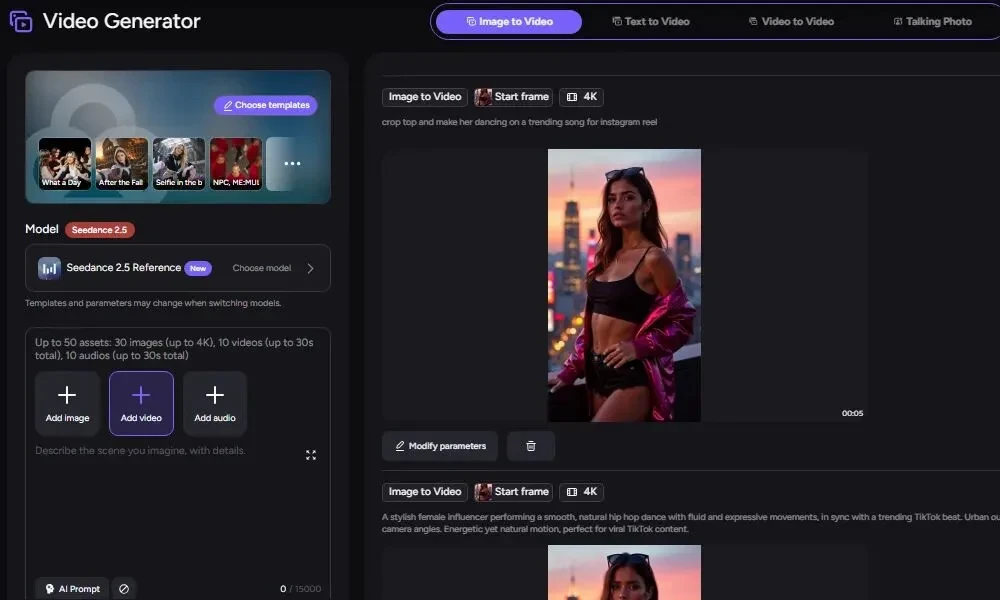The image size is (1000, 600).
Task: Select the After the Fall template
Action: click(121, 163)
